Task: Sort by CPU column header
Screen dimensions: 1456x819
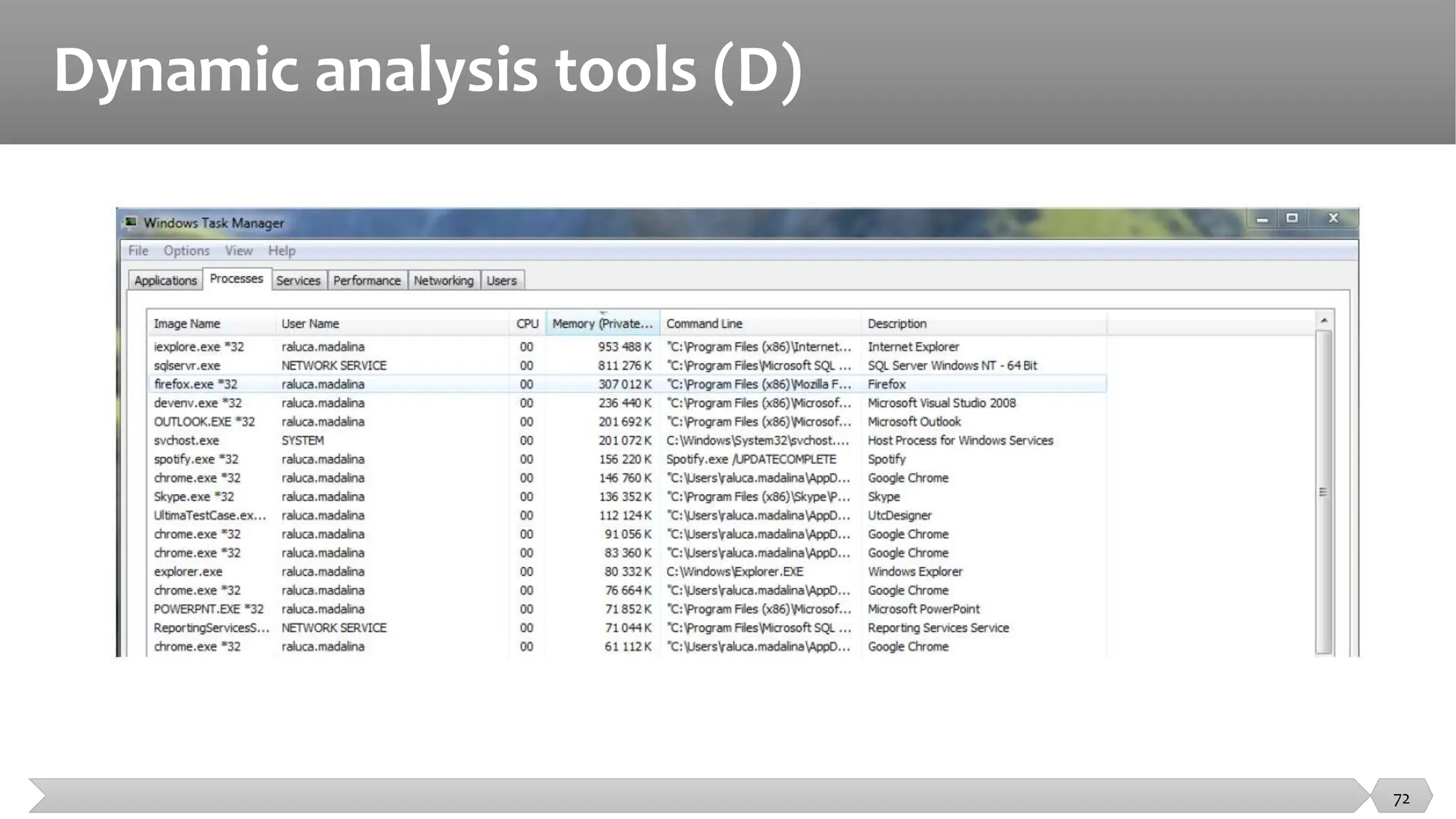Action: pos(528,323)
